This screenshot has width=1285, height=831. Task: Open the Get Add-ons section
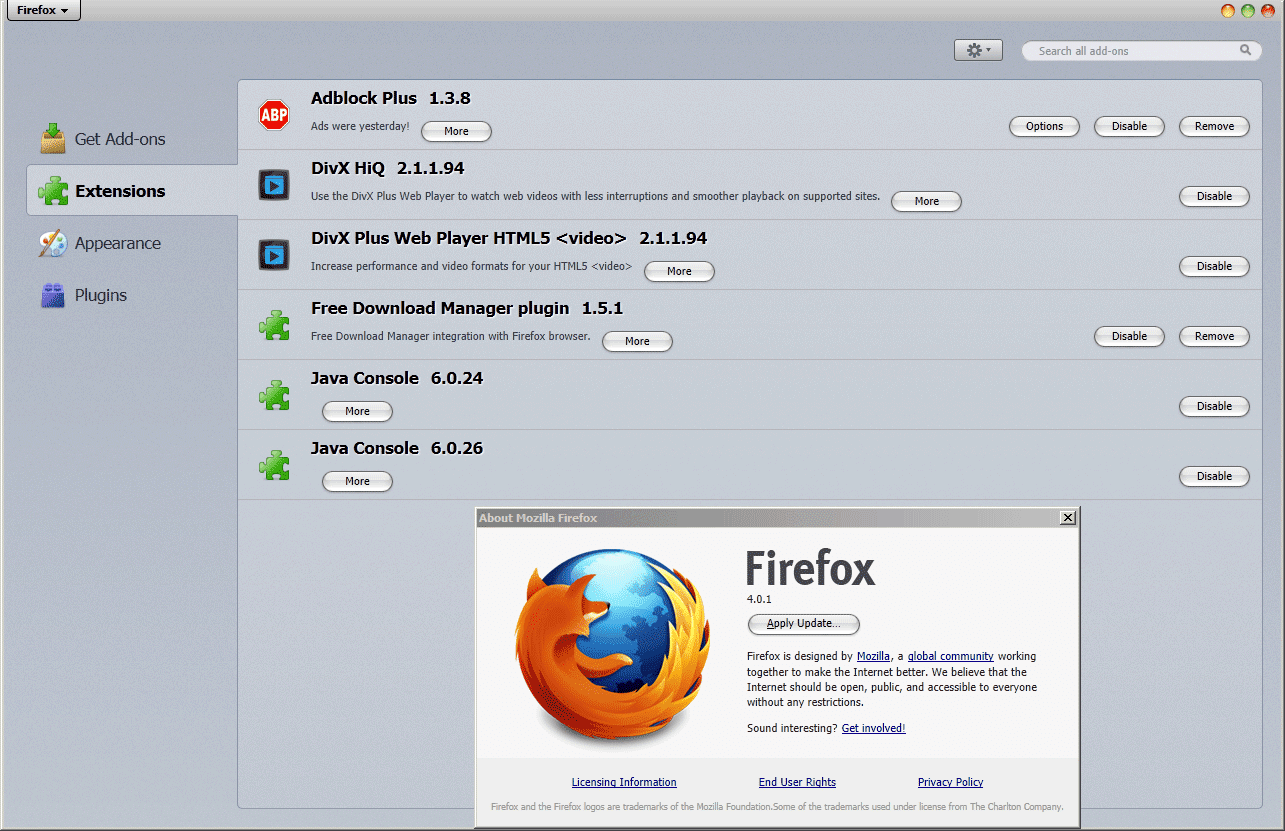(131, 139)
